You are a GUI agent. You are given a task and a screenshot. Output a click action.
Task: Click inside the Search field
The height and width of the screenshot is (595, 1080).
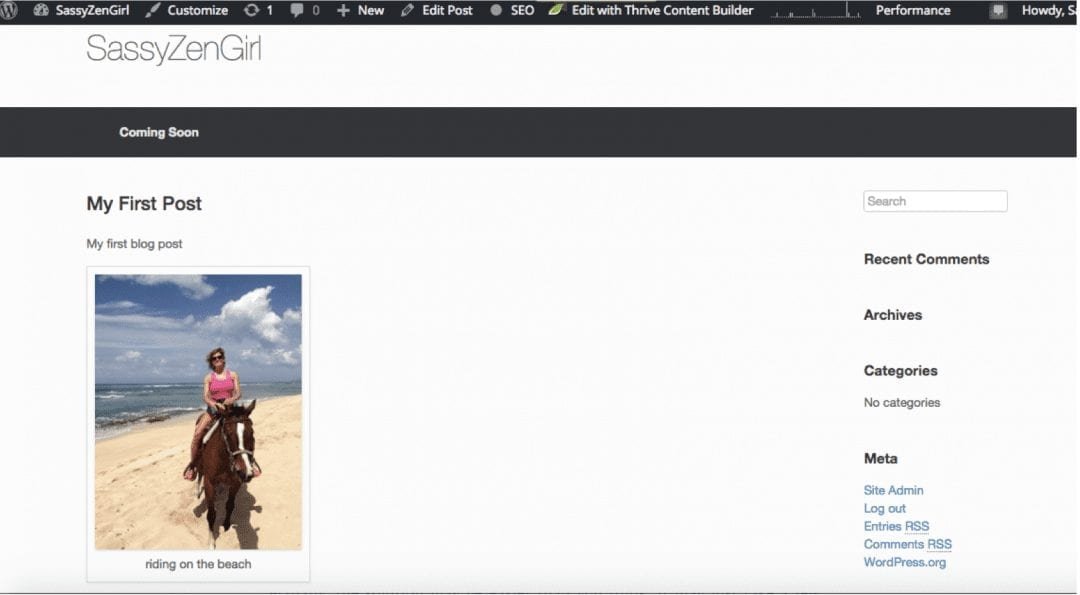point(935,201)
